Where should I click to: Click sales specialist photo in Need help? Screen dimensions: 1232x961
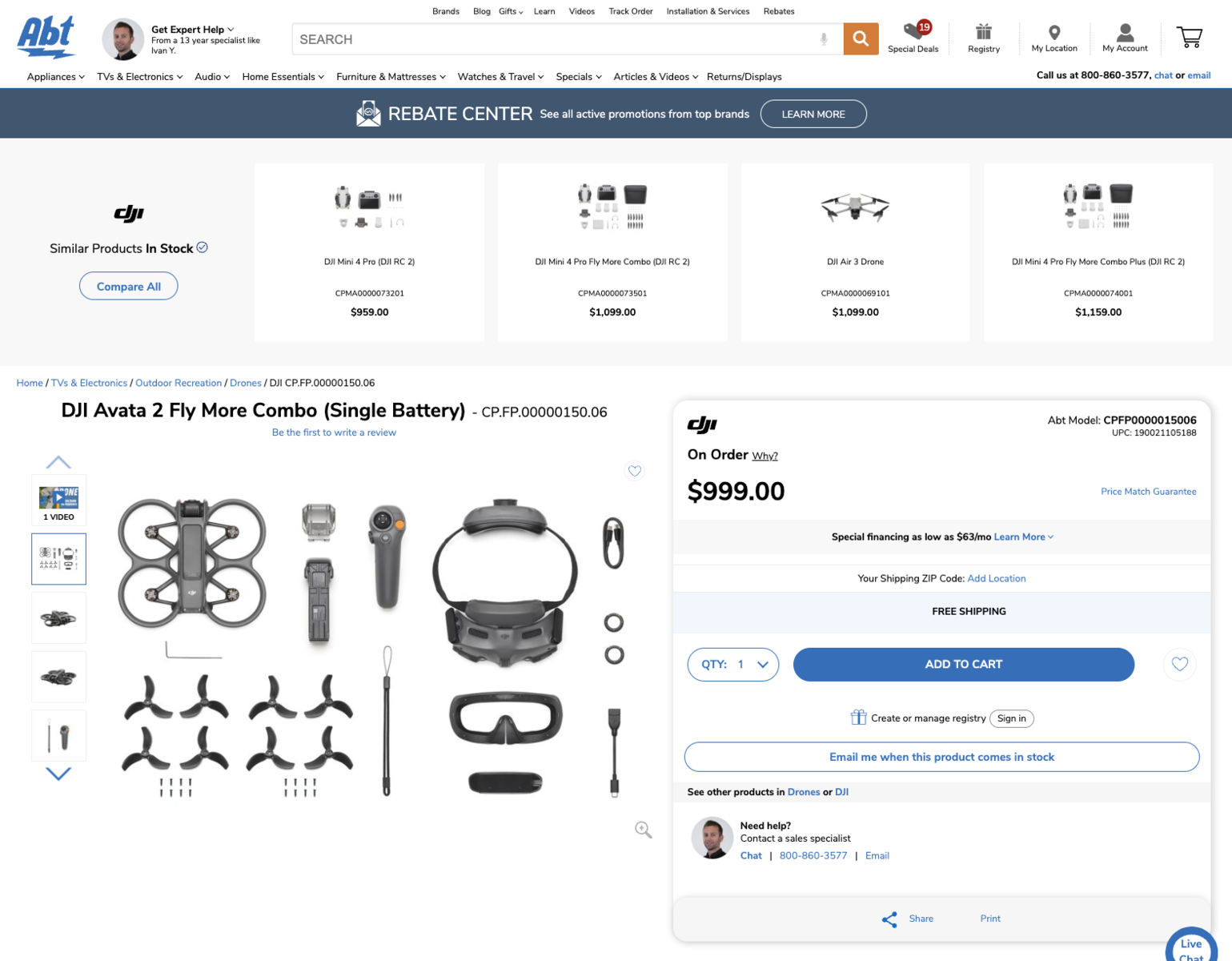click(x=712, y=838)
